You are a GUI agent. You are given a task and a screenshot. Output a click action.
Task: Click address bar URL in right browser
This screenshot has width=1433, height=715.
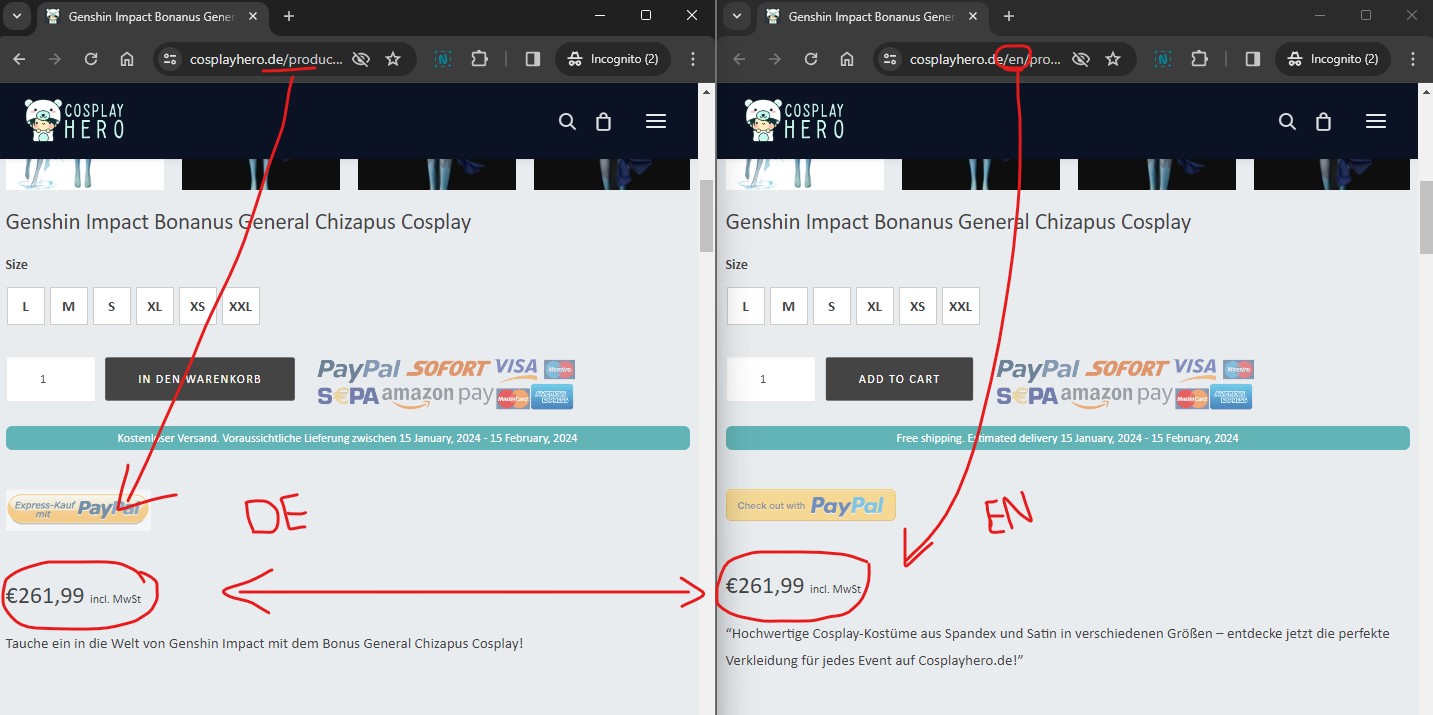986,59
